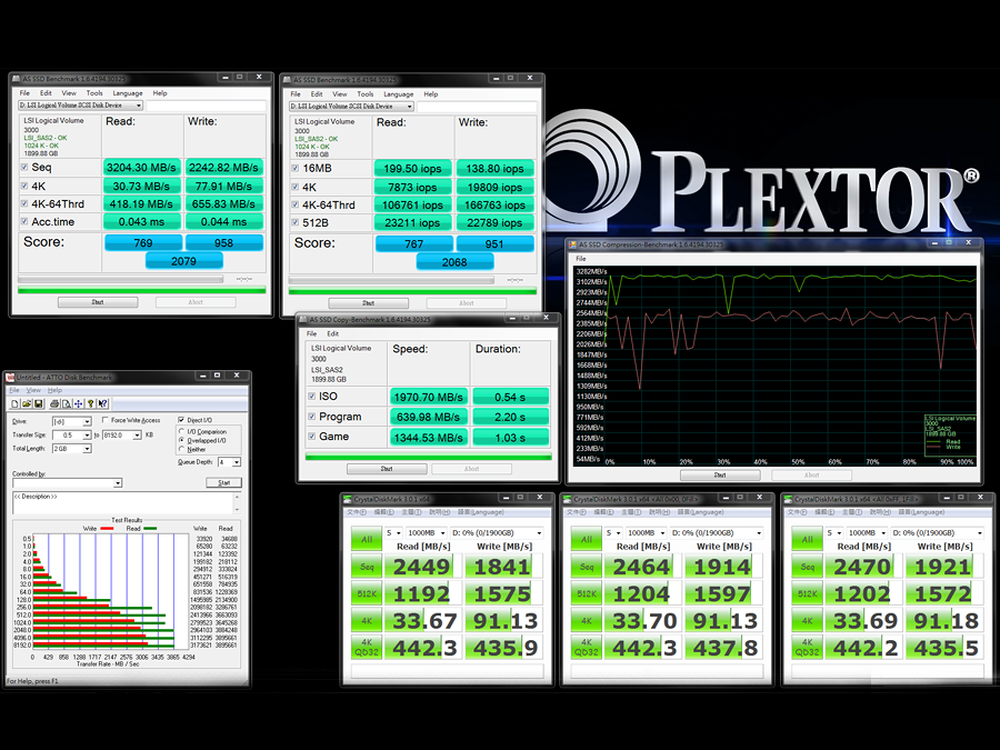The height and width of the screenshot is (750, 1000).
Task: Open Tools menu in AS SSD MB/s window
Action: click(x=94, y=93)
